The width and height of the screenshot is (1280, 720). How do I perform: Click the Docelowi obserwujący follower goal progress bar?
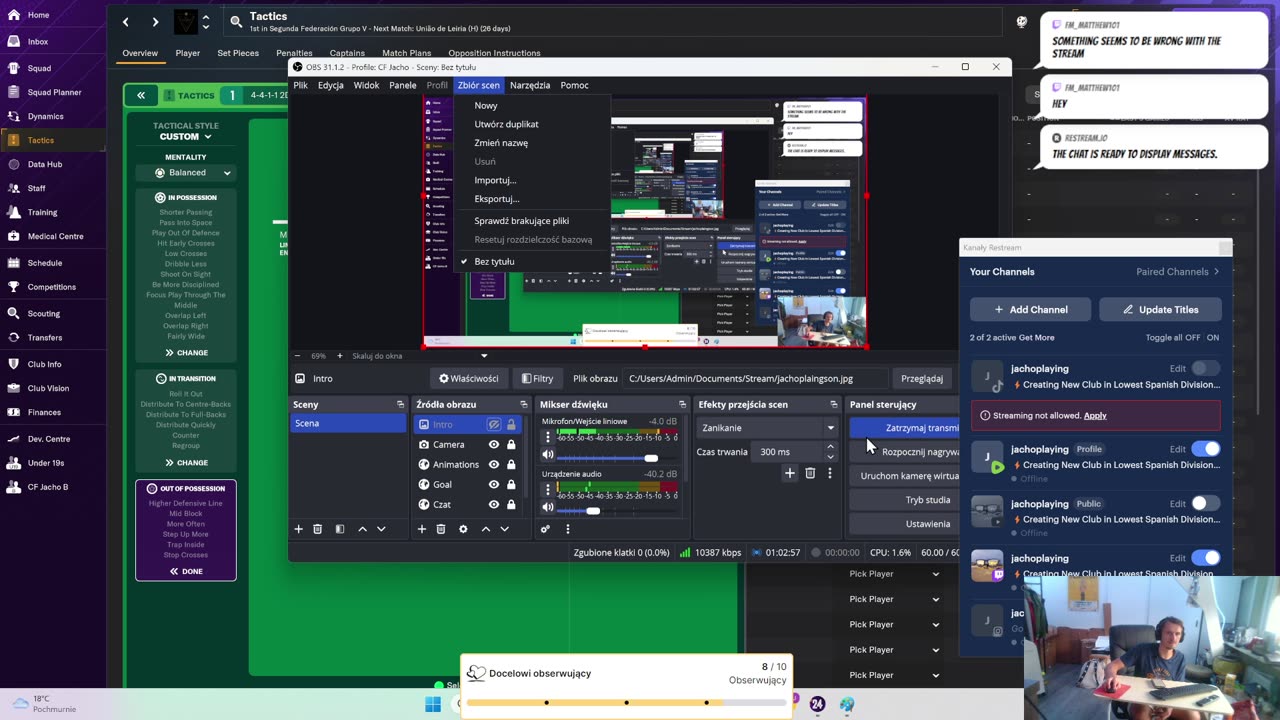626,702
